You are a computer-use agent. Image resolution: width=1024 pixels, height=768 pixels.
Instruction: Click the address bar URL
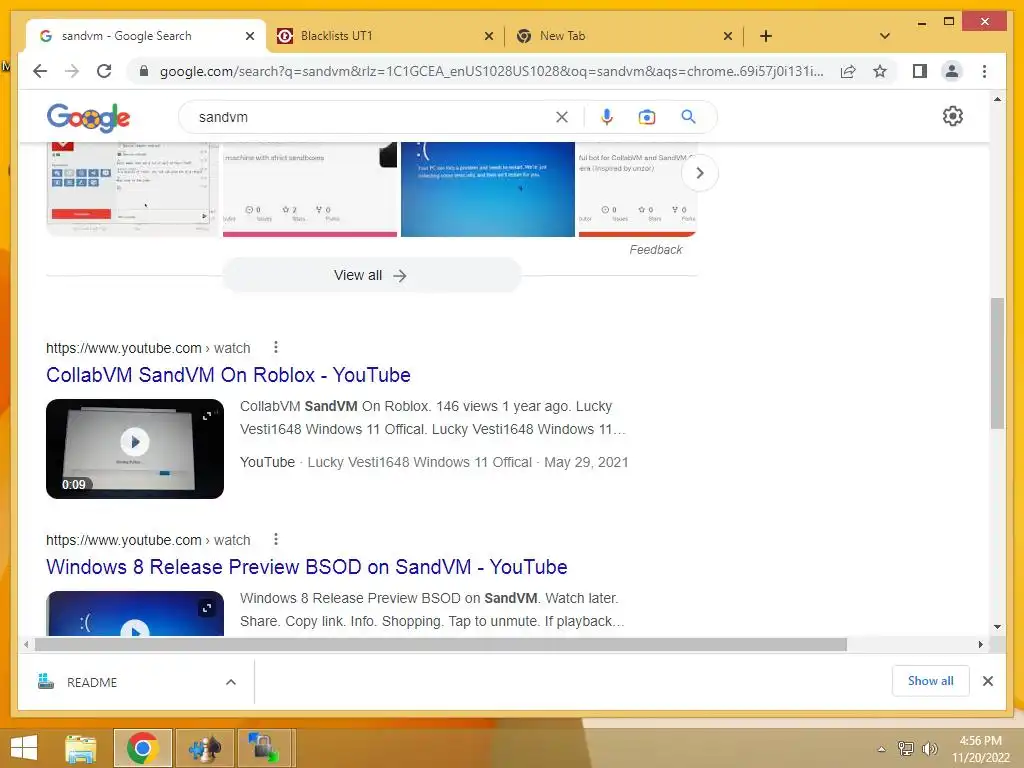click(491, 71)
